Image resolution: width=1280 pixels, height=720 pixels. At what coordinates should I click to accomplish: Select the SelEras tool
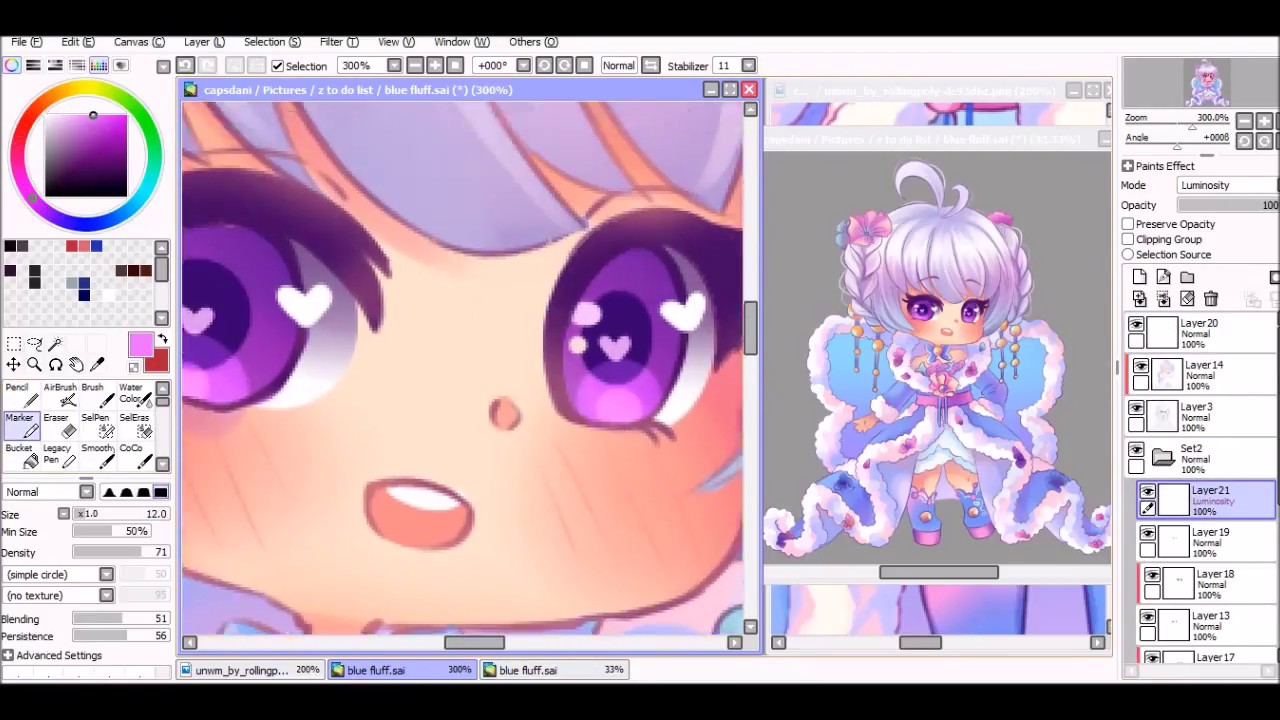pyautogui.click(x=135, y=425)
